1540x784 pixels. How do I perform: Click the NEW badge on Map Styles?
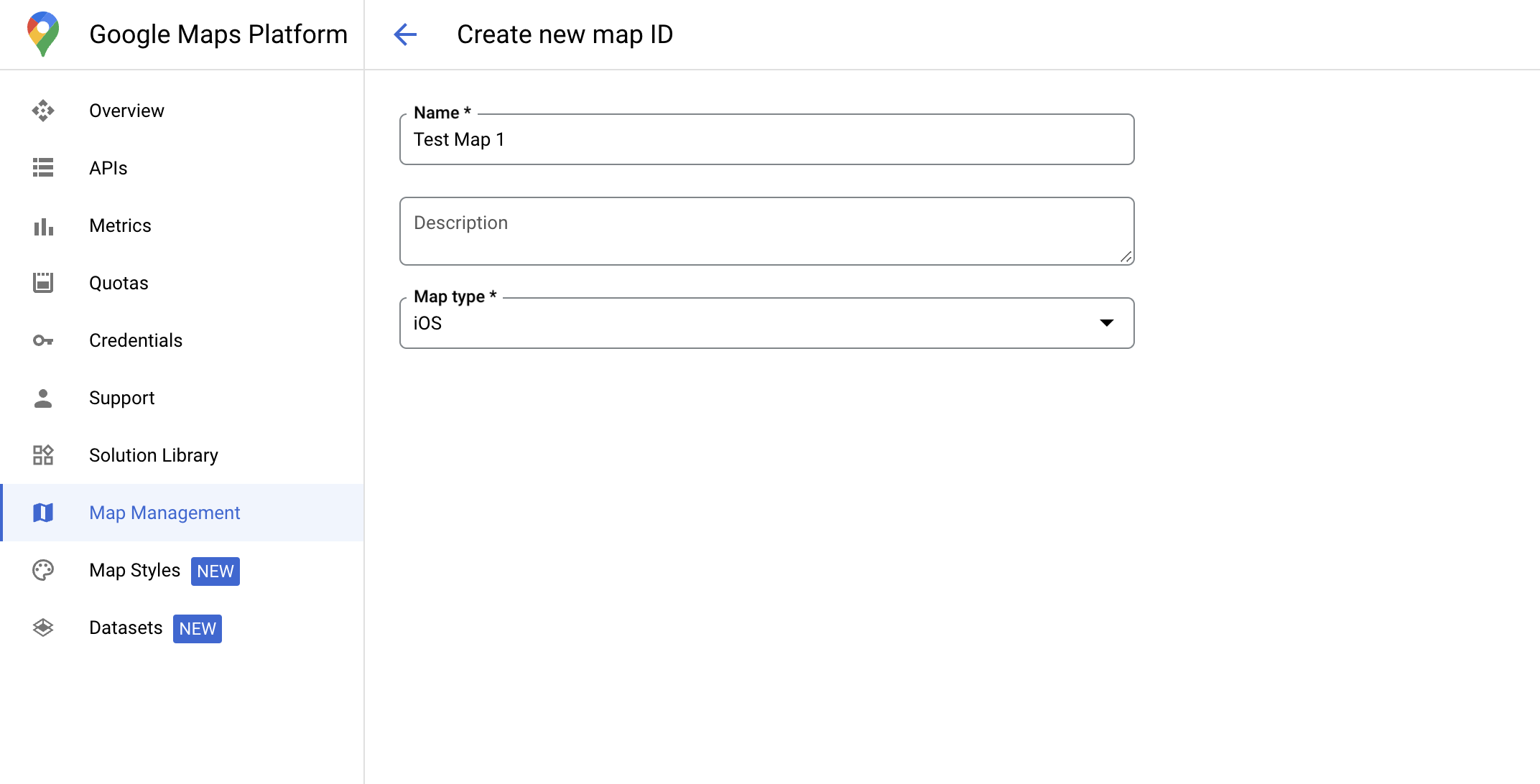(x=213, y=571)
